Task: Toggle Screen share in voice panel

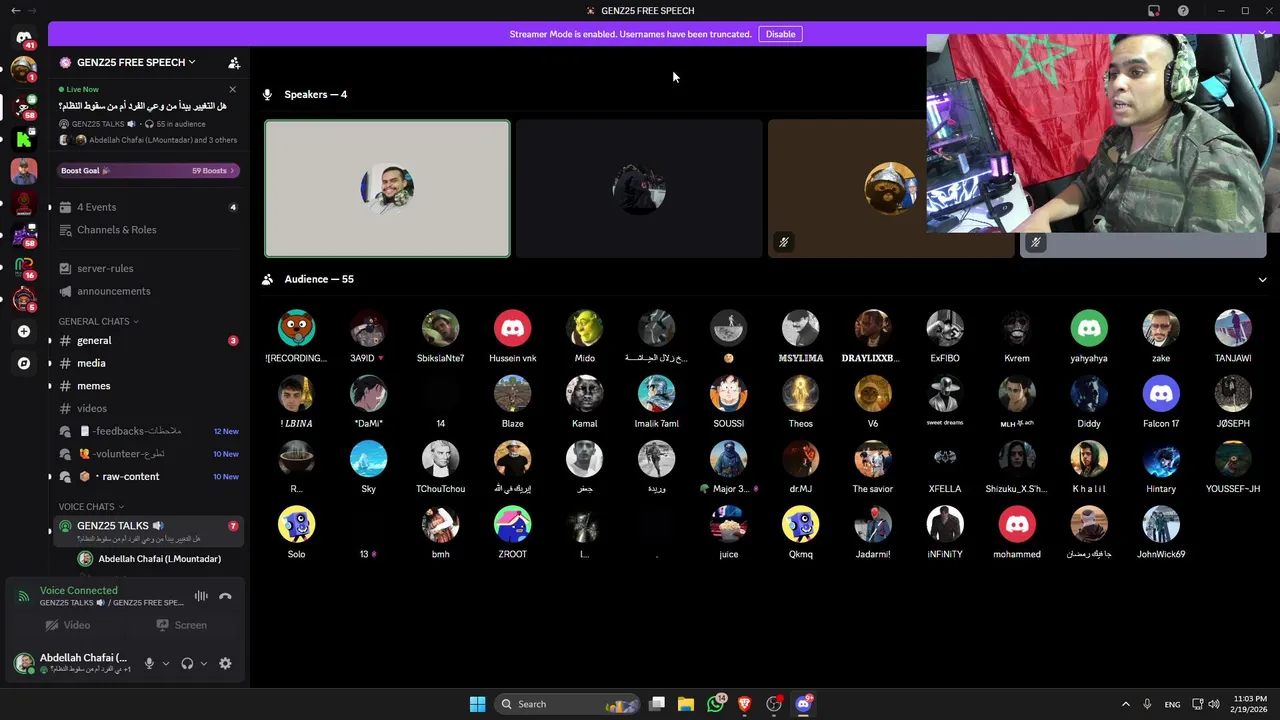Action: [182, 625]
